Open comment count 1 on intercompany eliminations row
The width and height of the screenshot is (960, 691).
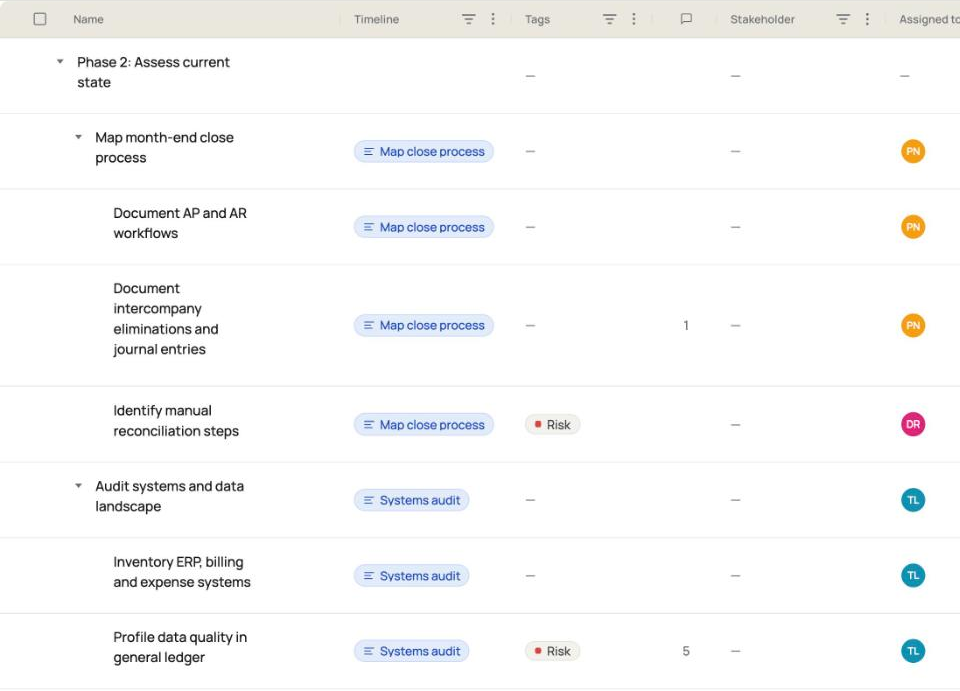(x=686, y=326)
